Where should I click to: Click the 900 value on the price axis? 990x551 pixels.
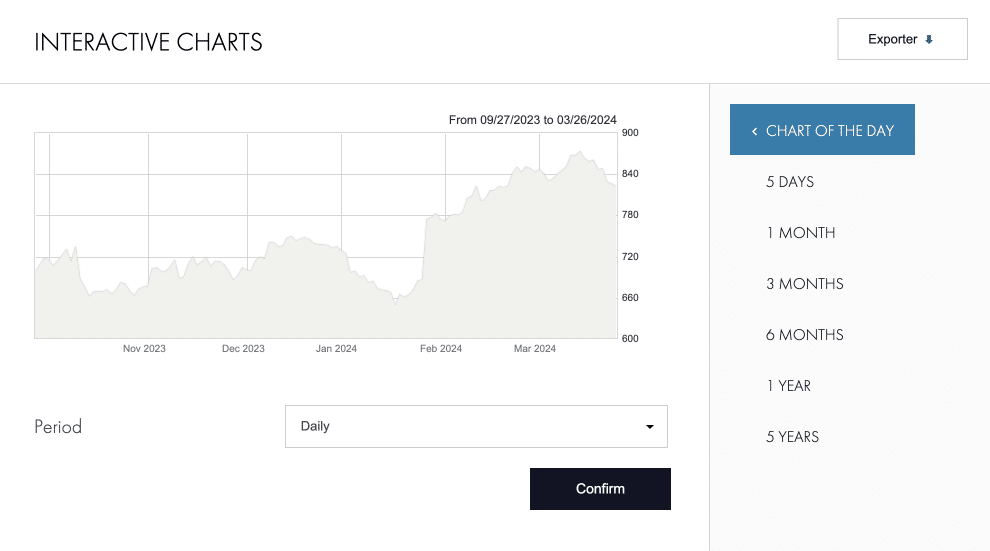630,133
